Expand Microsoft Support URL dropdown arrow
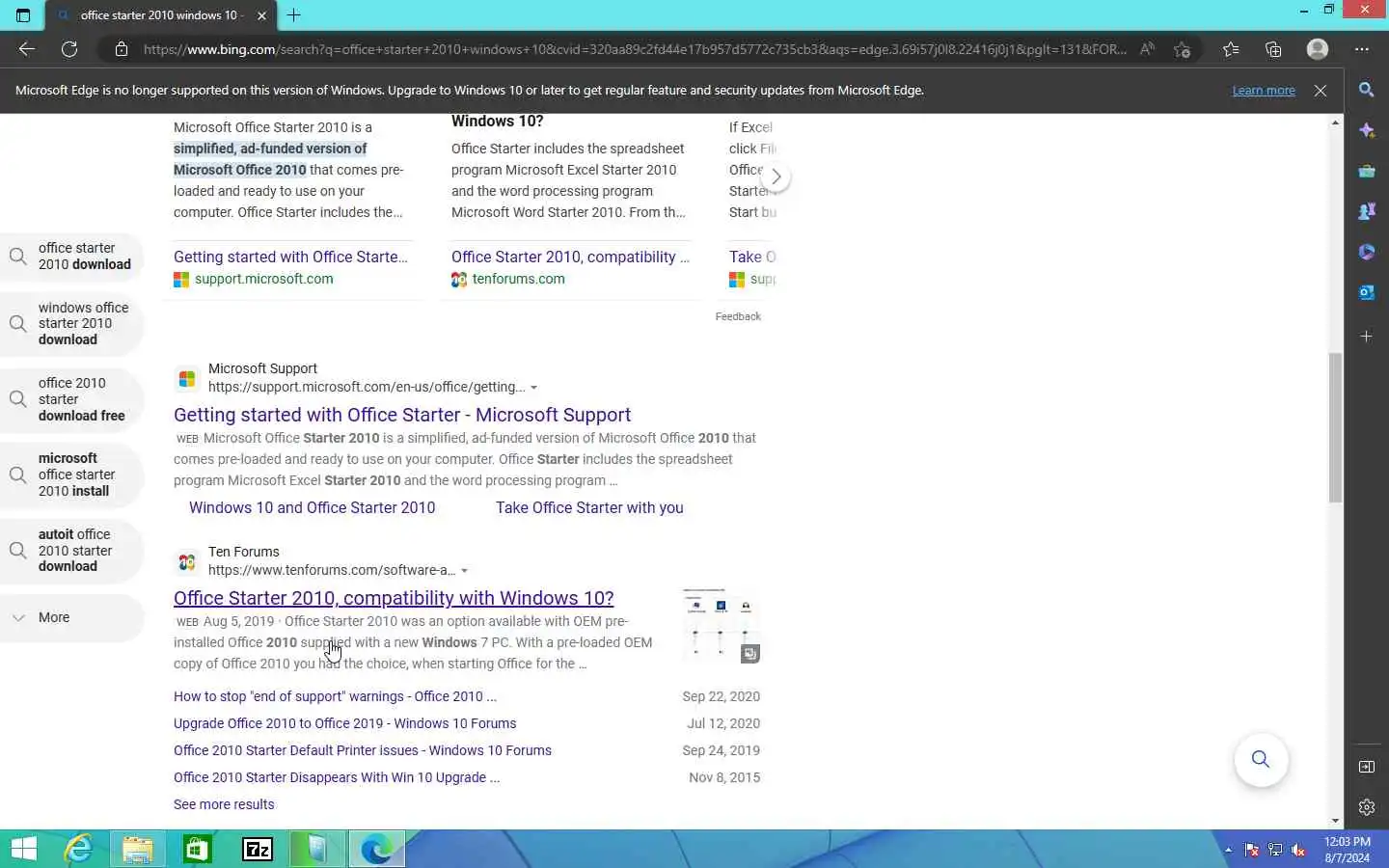The width and height of the screenshot is (1389, 868). point(533,388)
